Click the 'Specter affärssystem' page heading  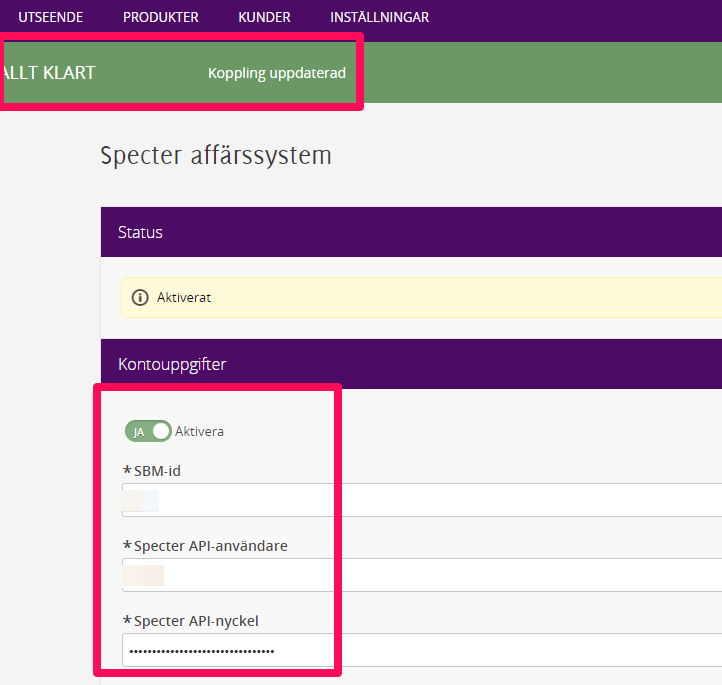216,156
